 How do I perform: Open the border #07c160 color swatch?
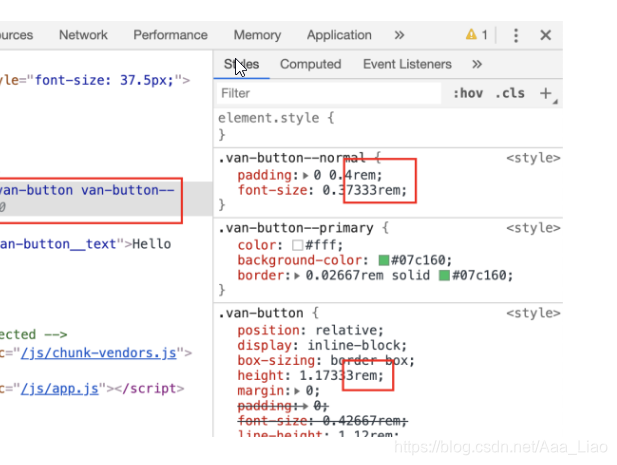coord(444,275)
